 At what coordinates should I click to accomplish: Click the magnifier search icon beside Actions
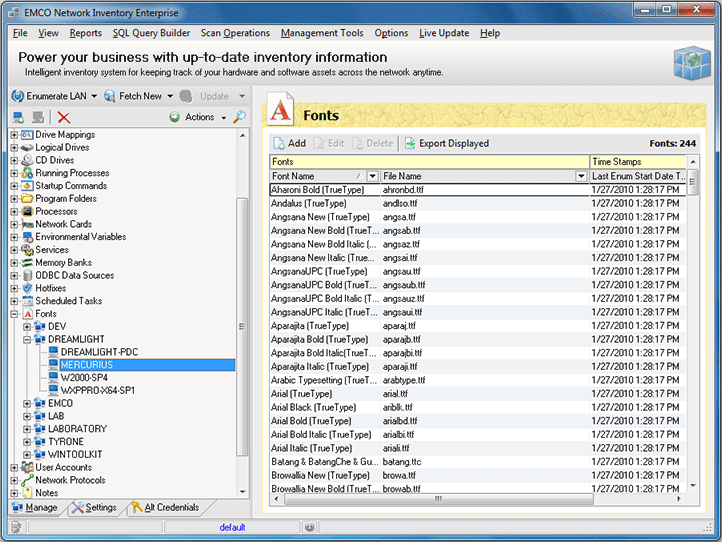239,117
